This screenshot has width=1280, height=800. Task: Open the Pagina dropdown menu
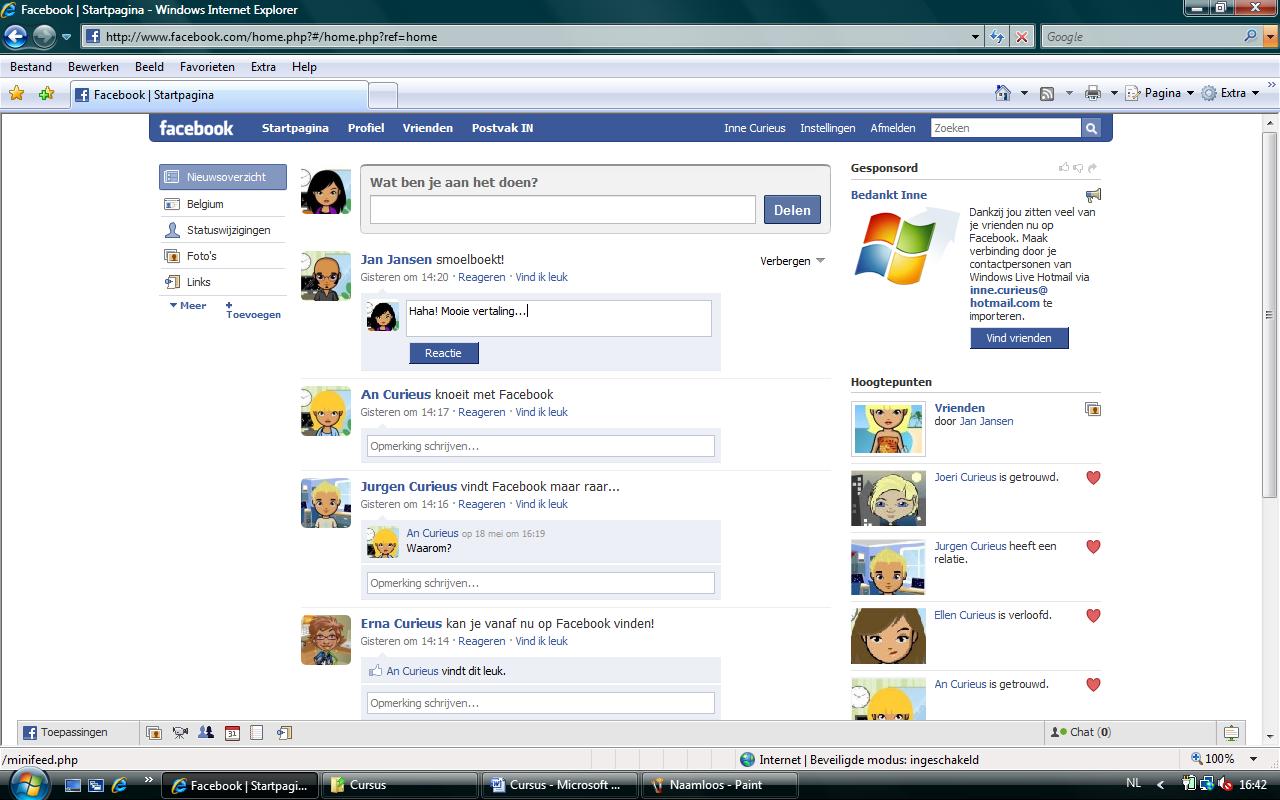click(x=1161, y=93)
